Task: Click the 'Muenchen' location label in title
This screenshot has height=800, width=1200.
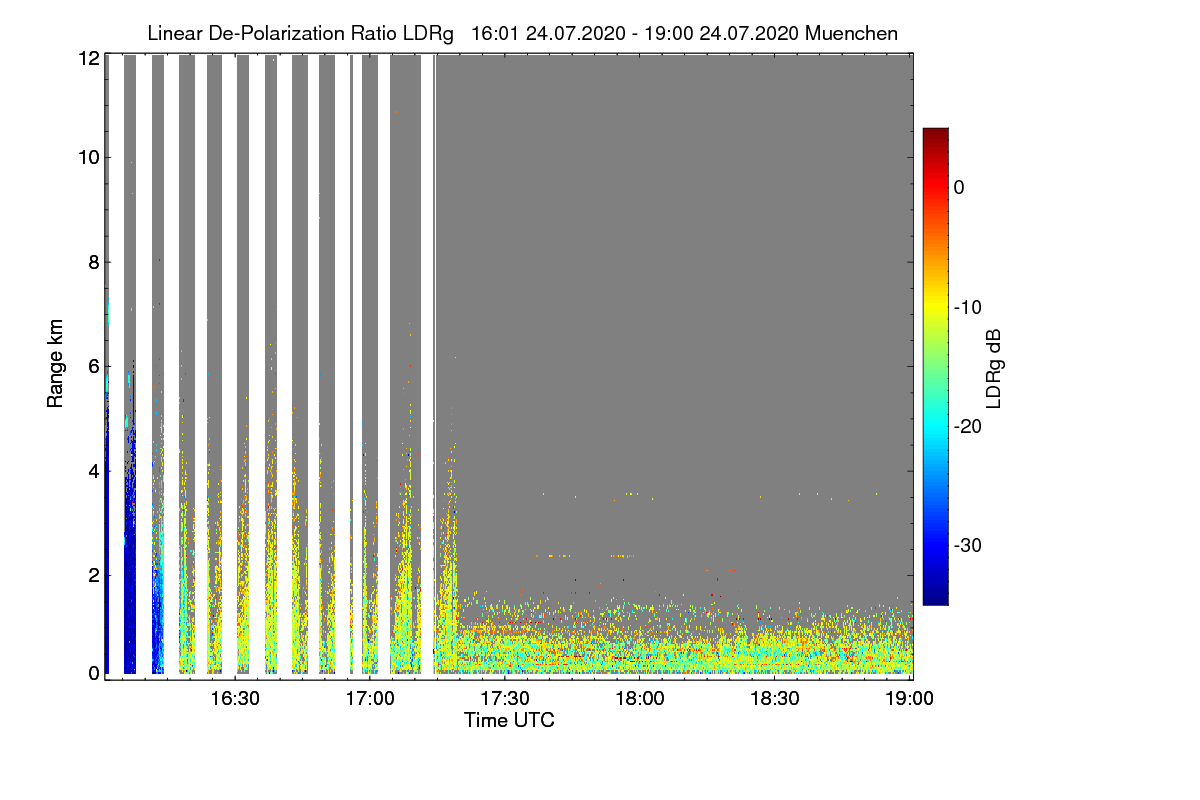Action: pos(852,34)
